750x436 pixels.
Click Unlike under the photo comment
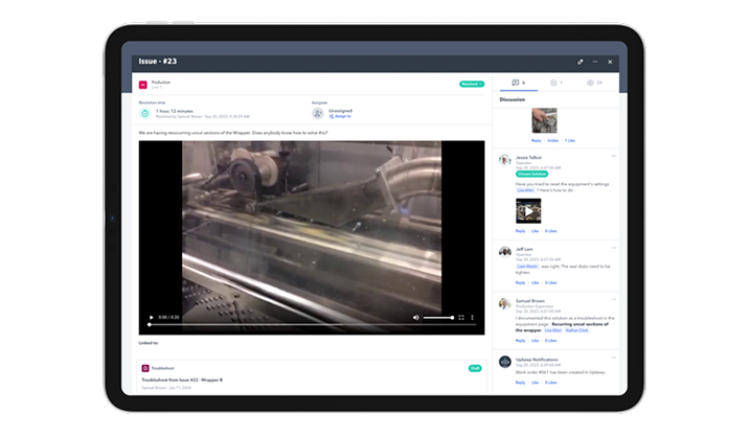[x=552, y=141]
